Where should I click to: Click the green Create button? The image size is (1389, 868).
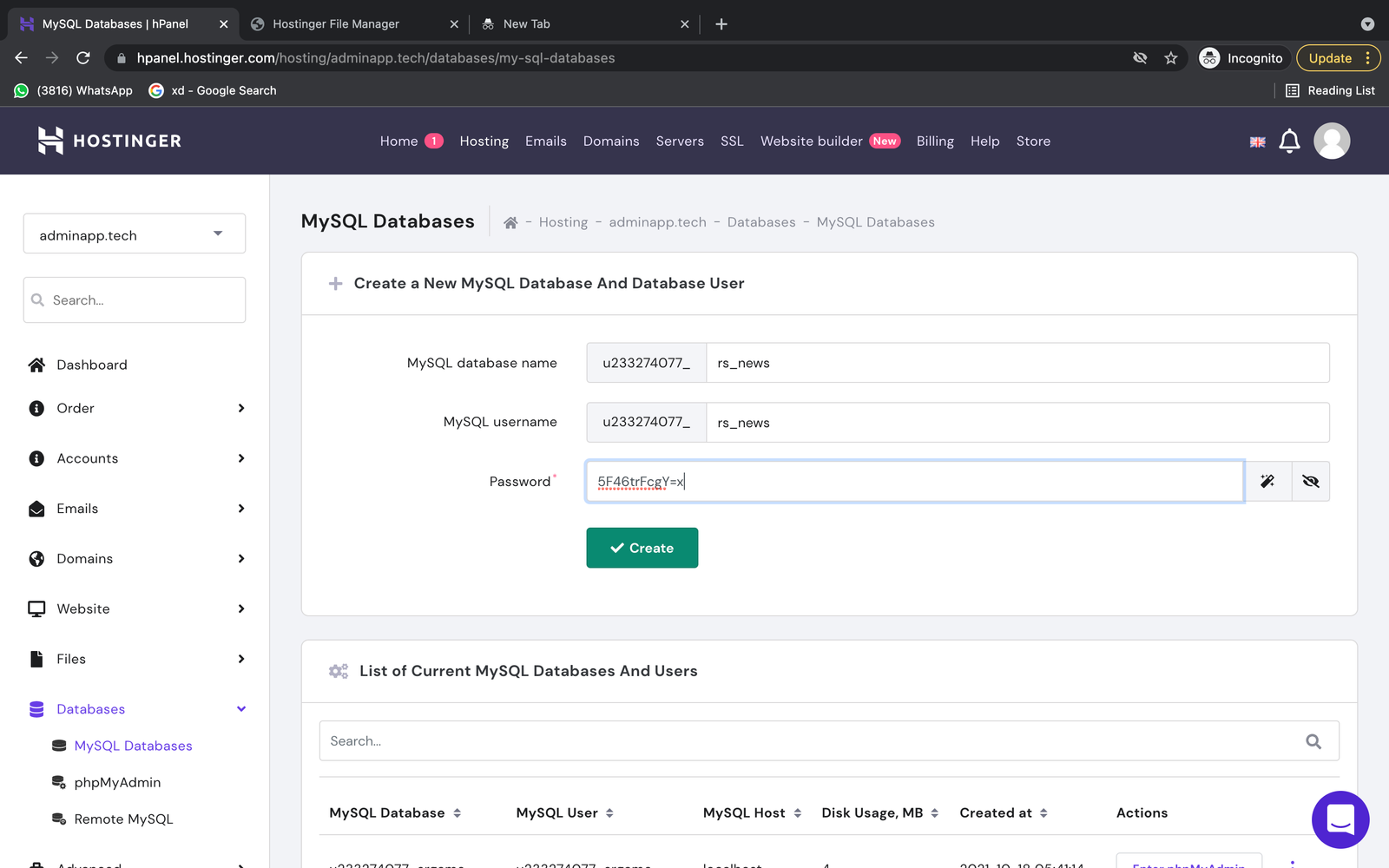[x=642, y=548]
